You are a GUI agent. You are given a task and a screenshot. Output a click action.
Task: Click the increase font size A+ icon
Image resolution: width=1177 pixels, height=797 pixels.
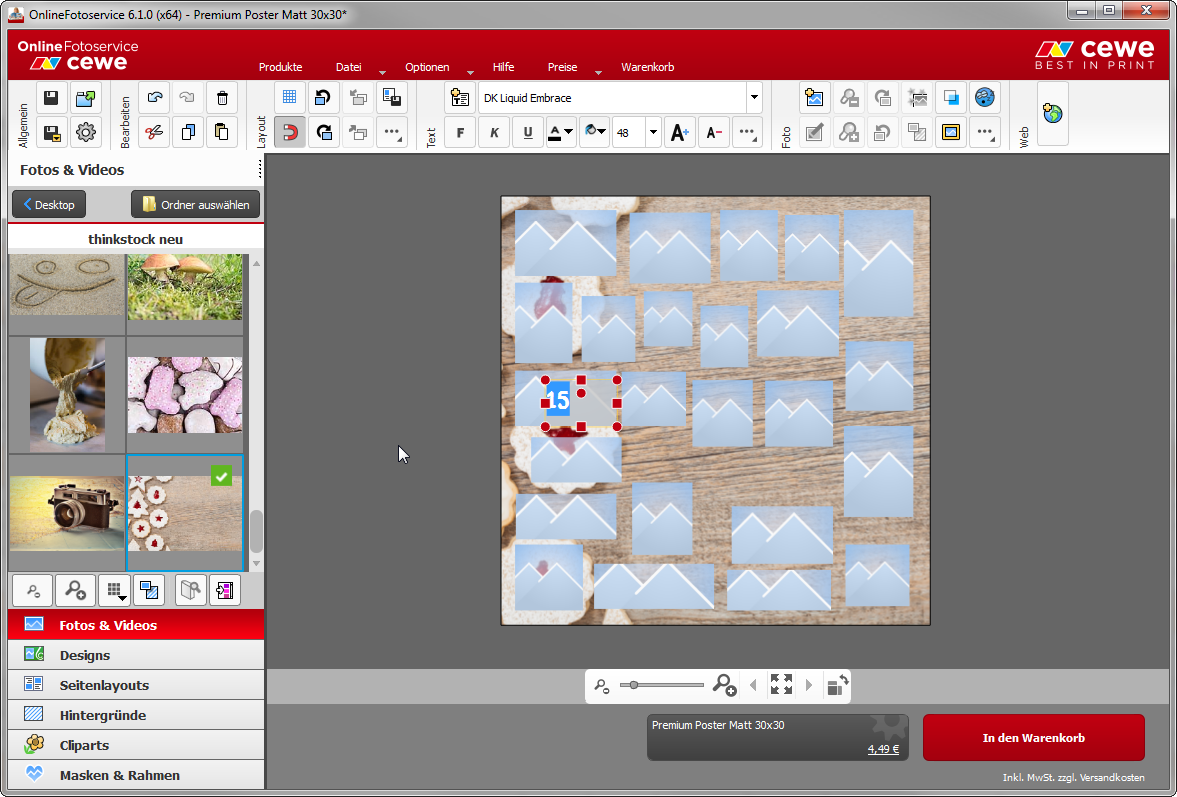tap(679, 132)
